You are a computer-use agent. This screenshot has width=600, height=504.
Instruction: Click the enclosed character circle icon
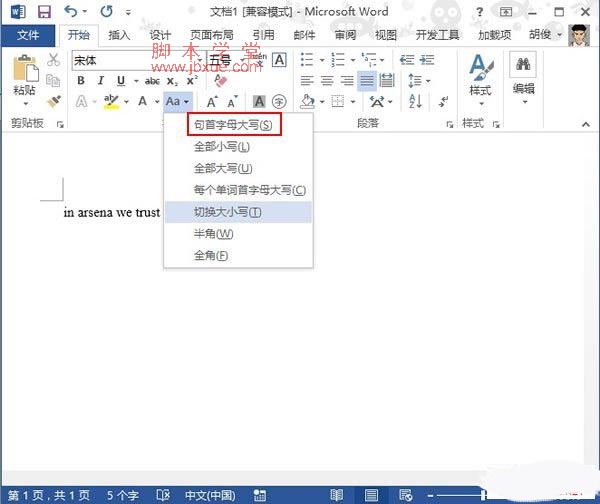tap(279, 102)
